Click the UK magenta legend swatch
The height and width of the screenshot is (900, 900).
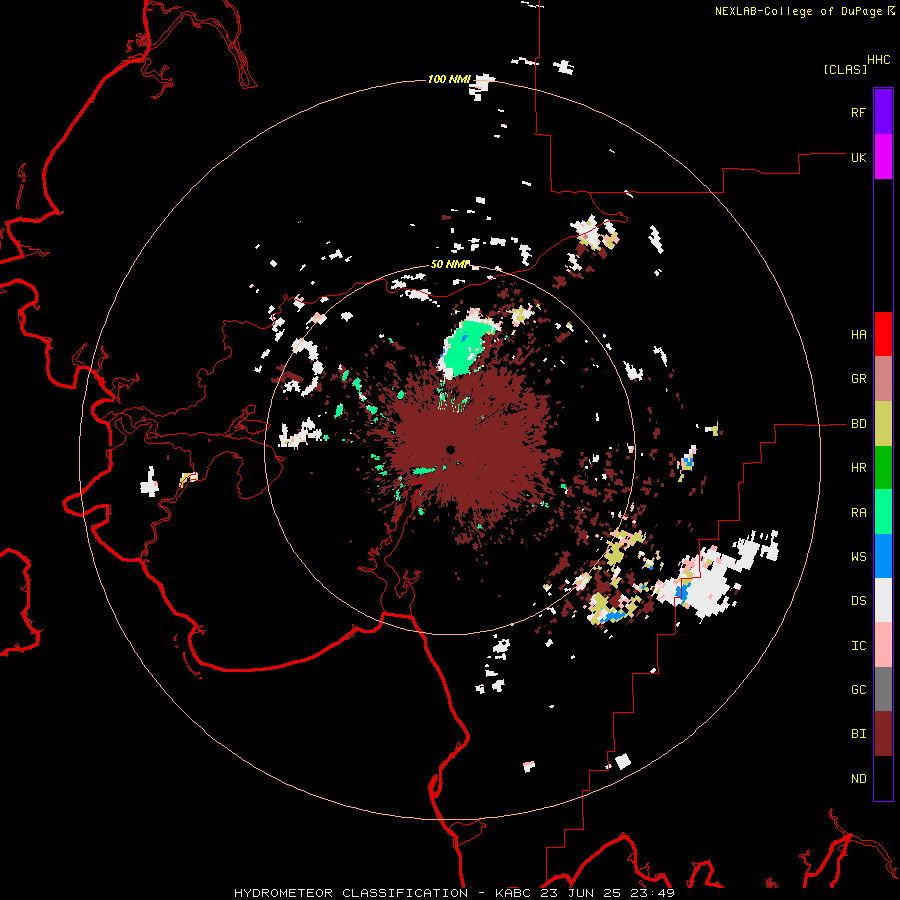pos(883,157)
